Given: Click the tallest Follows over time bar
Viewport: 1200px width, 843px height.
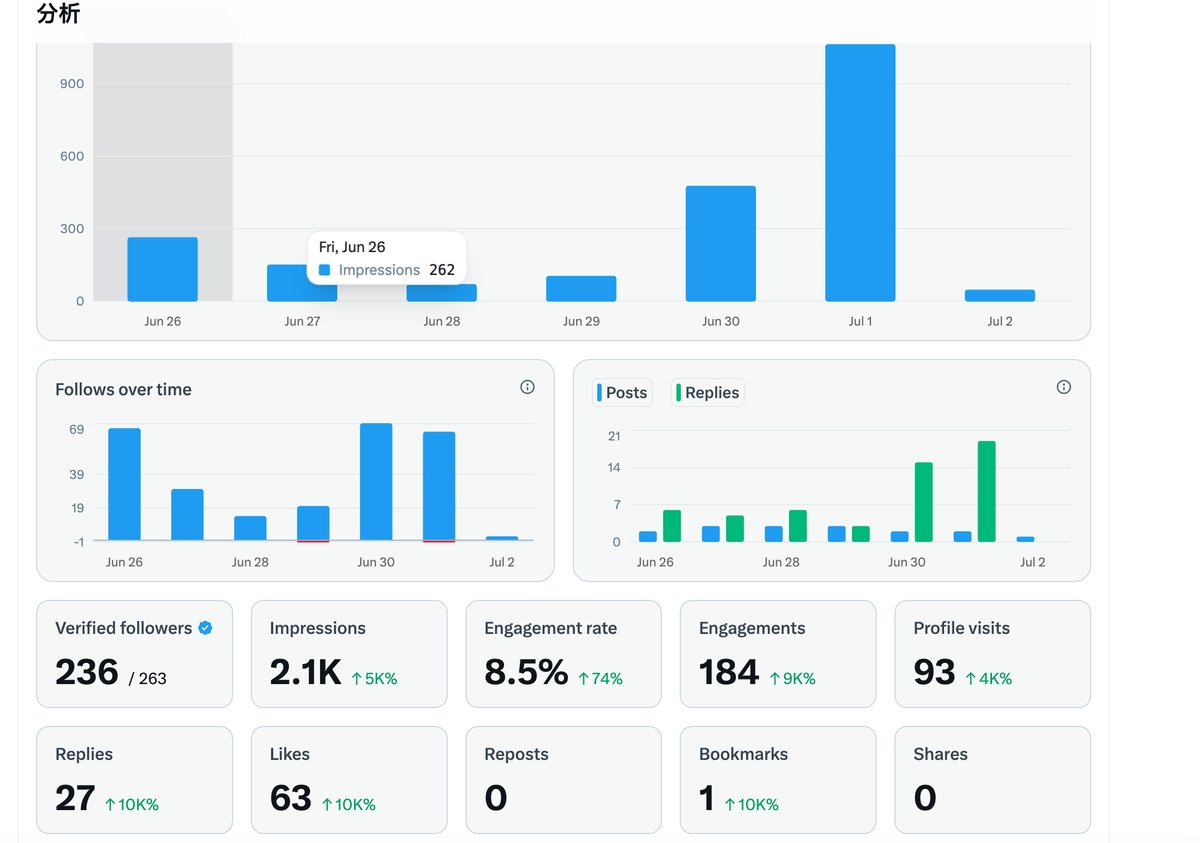Looking at the screenshot, I should coord(376,482).
